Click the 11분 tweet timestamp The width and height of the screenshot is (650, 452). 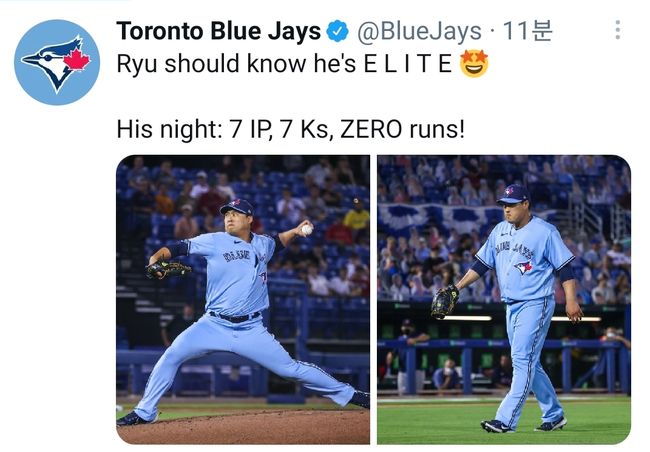pyautogui.click(x=527, y=31)
